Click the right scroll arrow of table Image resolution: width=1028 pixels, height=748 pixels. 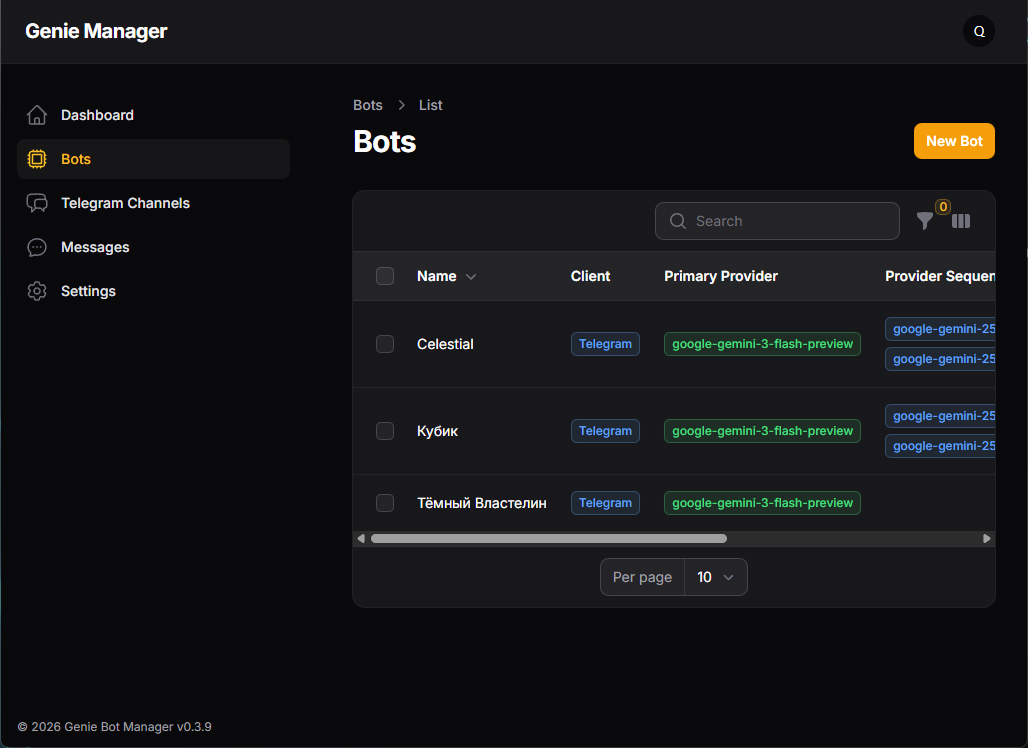tap(987, 538)
